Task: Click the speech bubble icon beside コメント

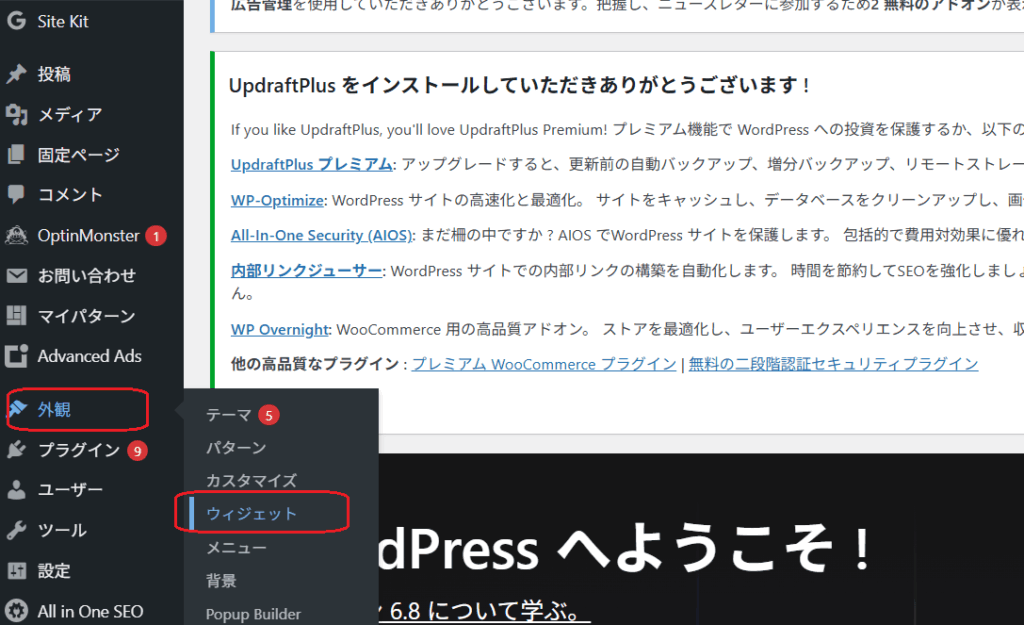Action: (x=16, y=195)
